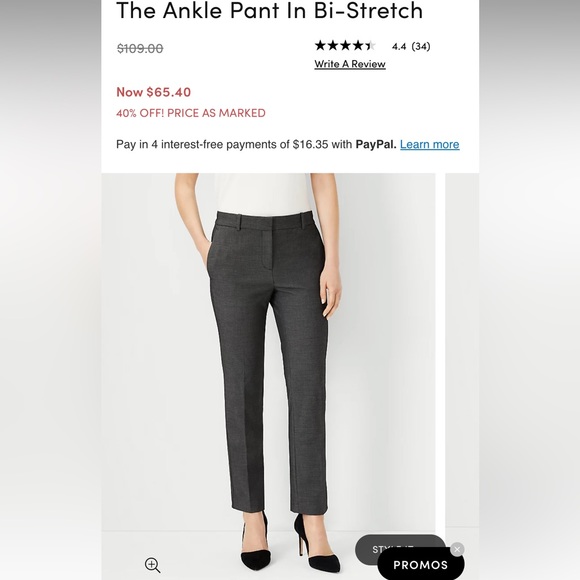Click the crossed-out $109.00 original price
Screen dimensions: 580x580
click(140, 48)
